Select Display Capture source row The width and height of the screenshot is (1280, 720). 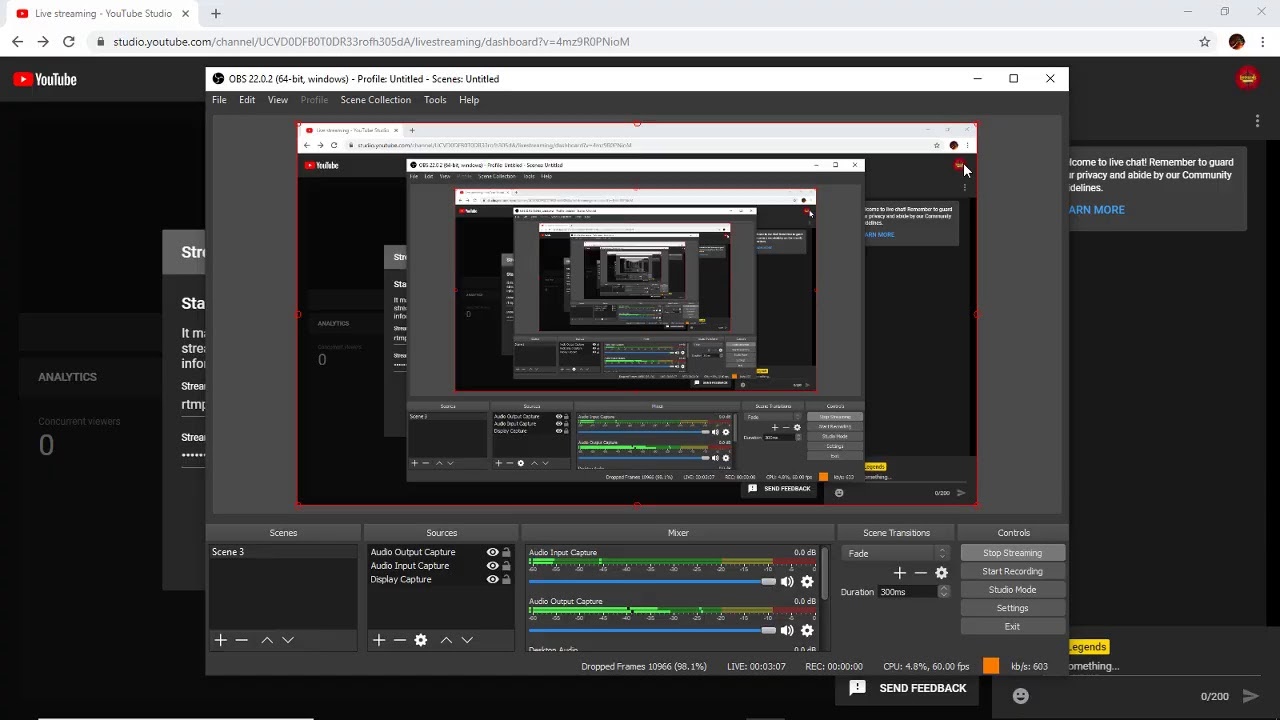pyautogui.click(x=441, y=580)
